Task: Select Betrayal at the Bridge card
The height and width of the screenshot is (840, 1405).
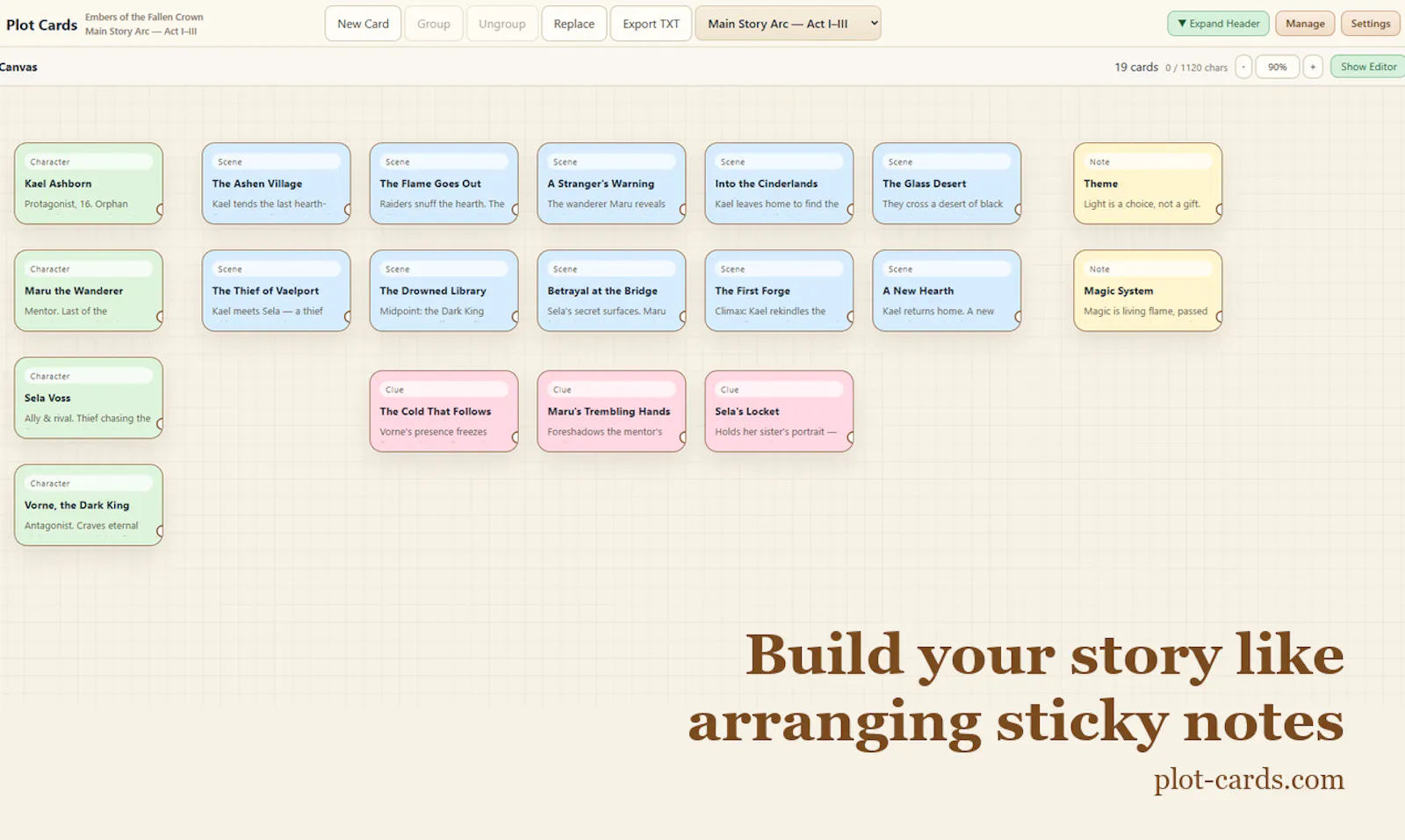Action: click(x=611, y=291)
